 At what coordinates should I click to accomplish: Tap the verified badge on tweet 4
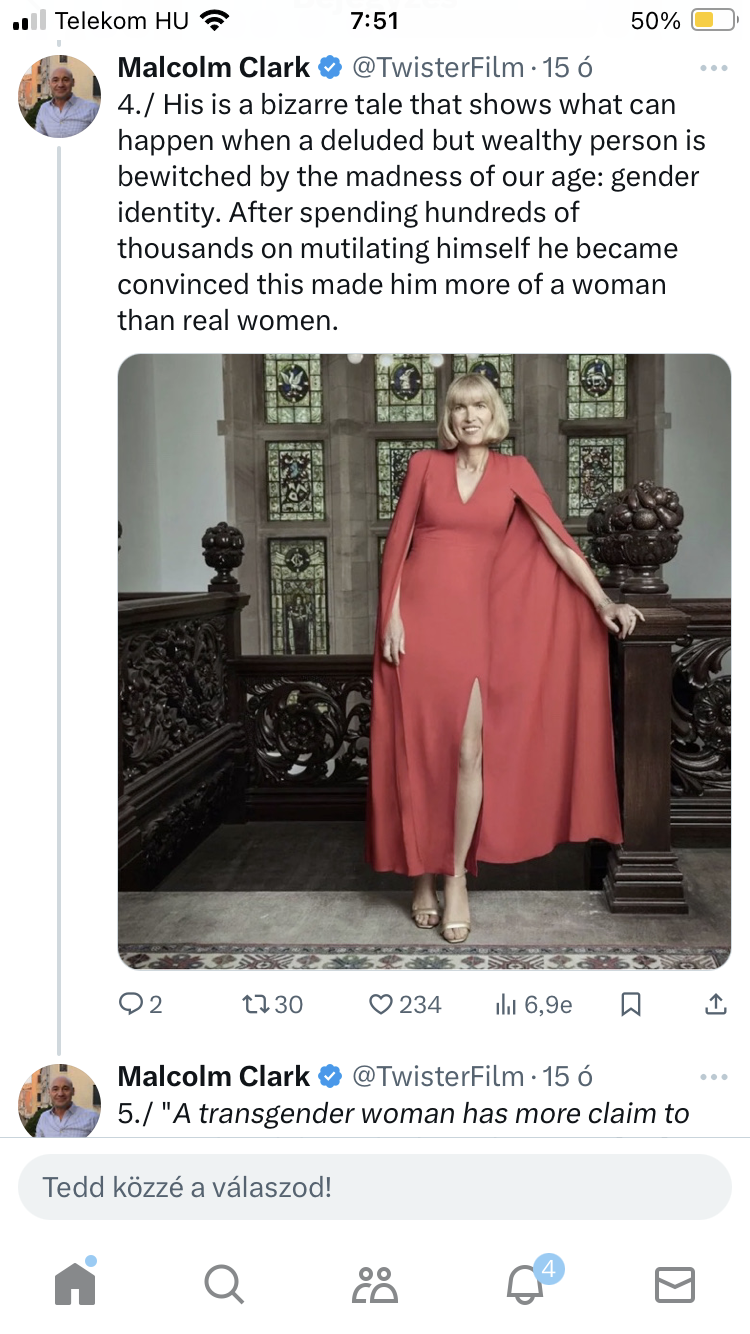(329, 68)
